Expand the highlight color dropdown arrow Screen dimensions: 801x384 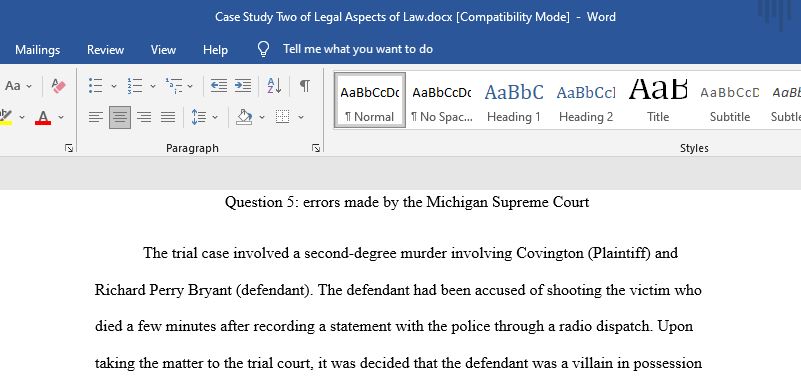click(22, 117)
